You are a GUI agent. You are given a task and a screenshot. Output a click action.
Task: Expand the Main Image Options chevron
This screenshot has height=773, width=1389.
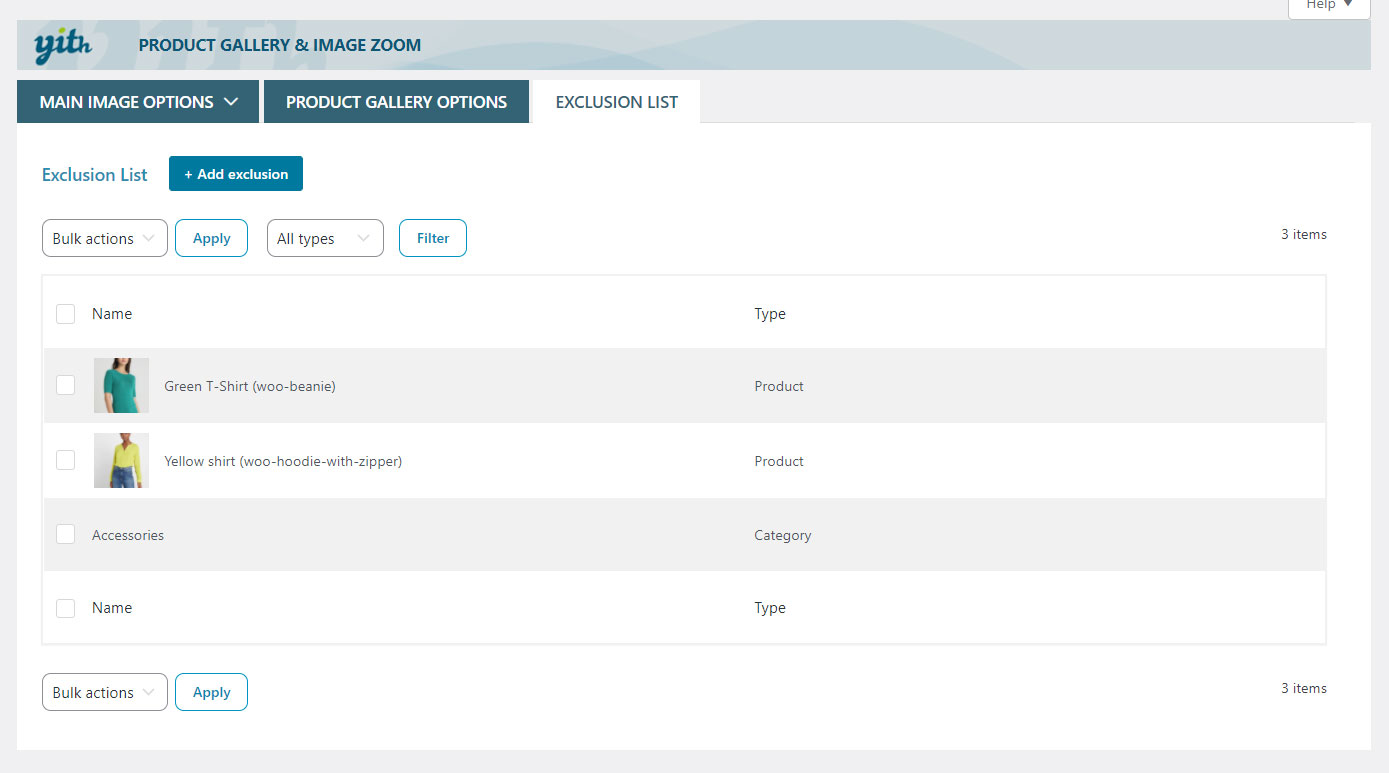click(x=231, y=102)
